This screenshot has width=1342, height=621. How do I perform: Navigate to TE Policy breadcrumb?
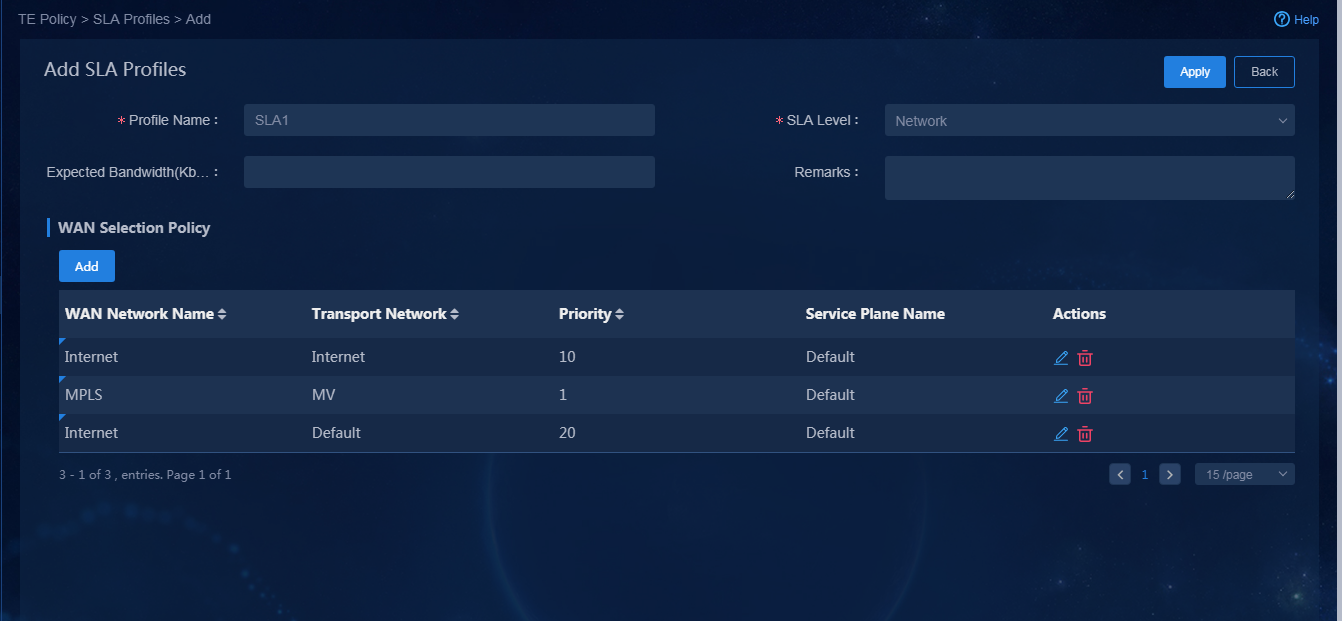[47, 19]
